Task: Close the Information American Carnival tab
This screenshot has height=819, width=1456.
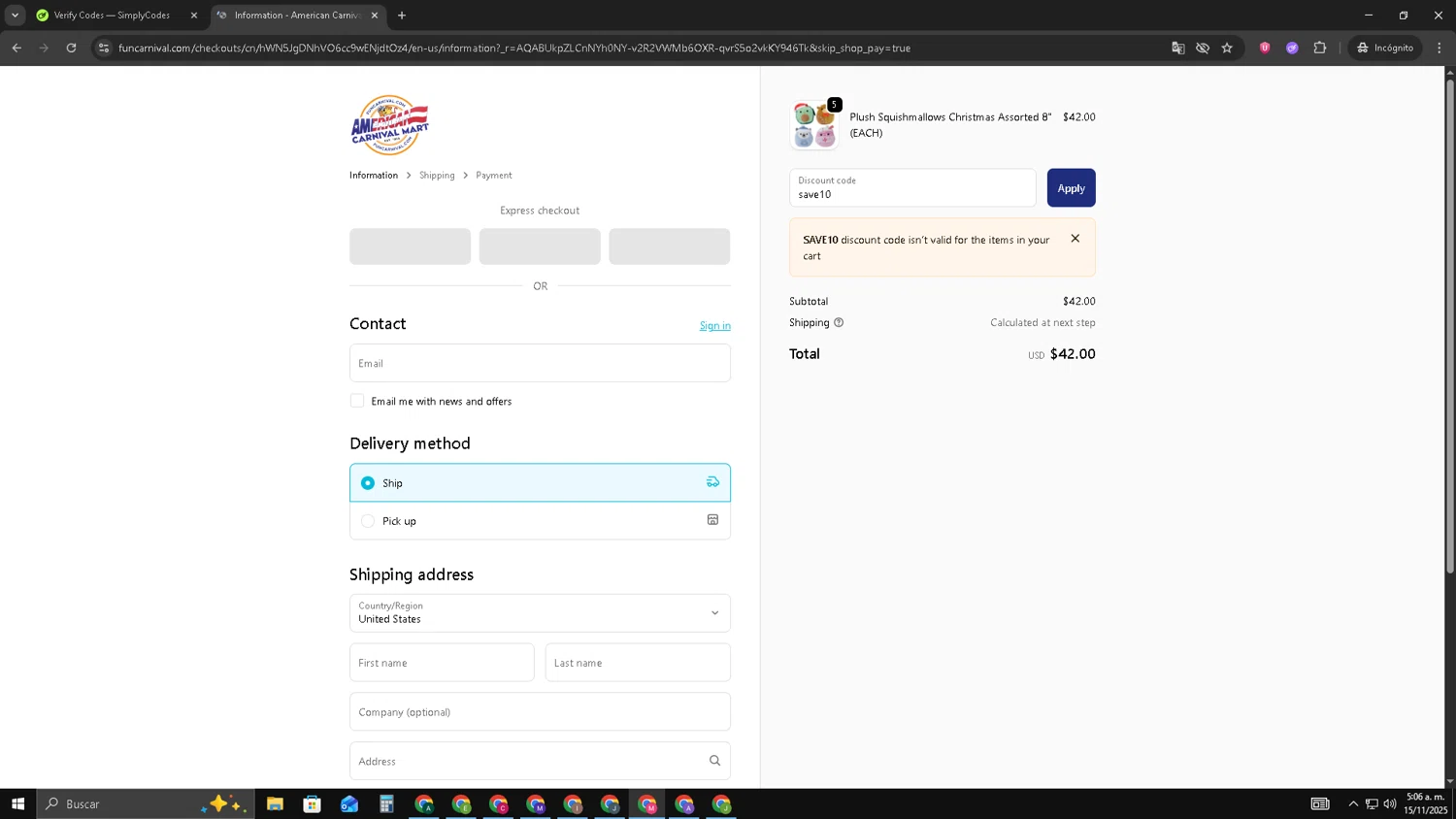Action: point(375,16)
